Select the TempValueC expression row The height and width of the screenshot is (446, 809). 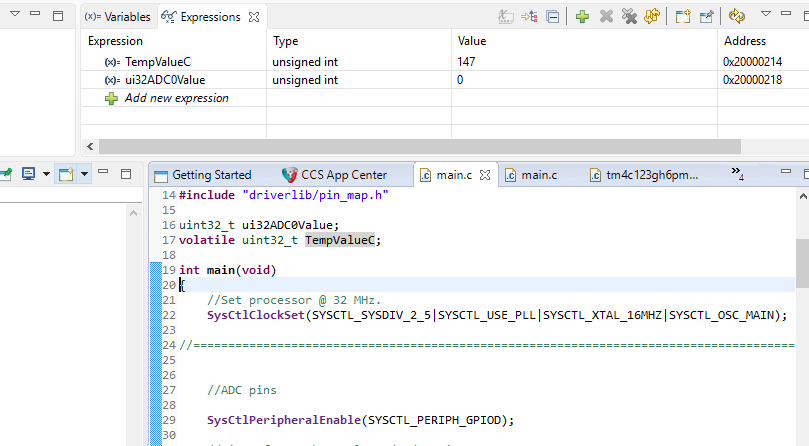point(157,62)
